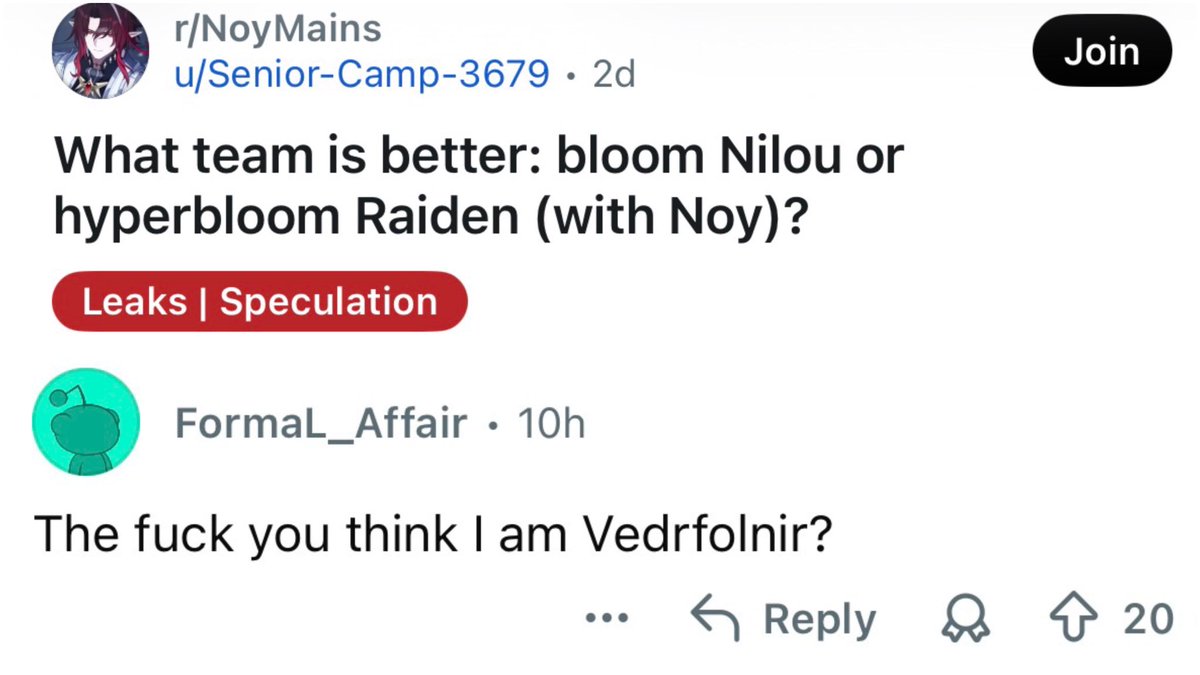The image size is (1200, 675).
Task: Filter by the Leaks | Speculation flair
Action: click(259, 301)
